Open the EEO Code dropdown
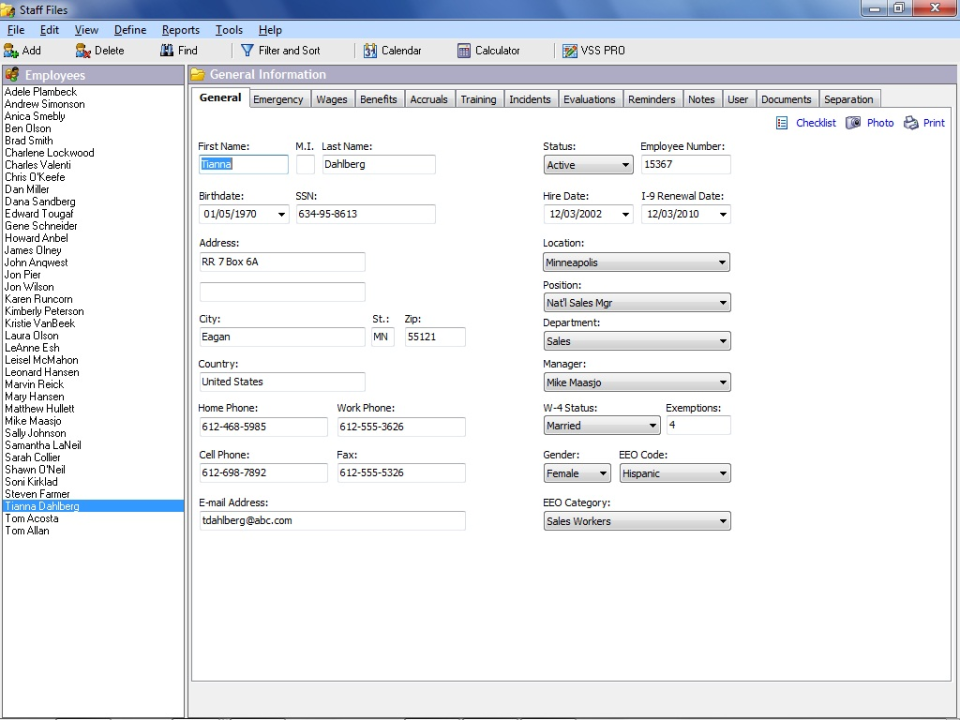Viewport: 960px width, 720px height. coord(722,474)
